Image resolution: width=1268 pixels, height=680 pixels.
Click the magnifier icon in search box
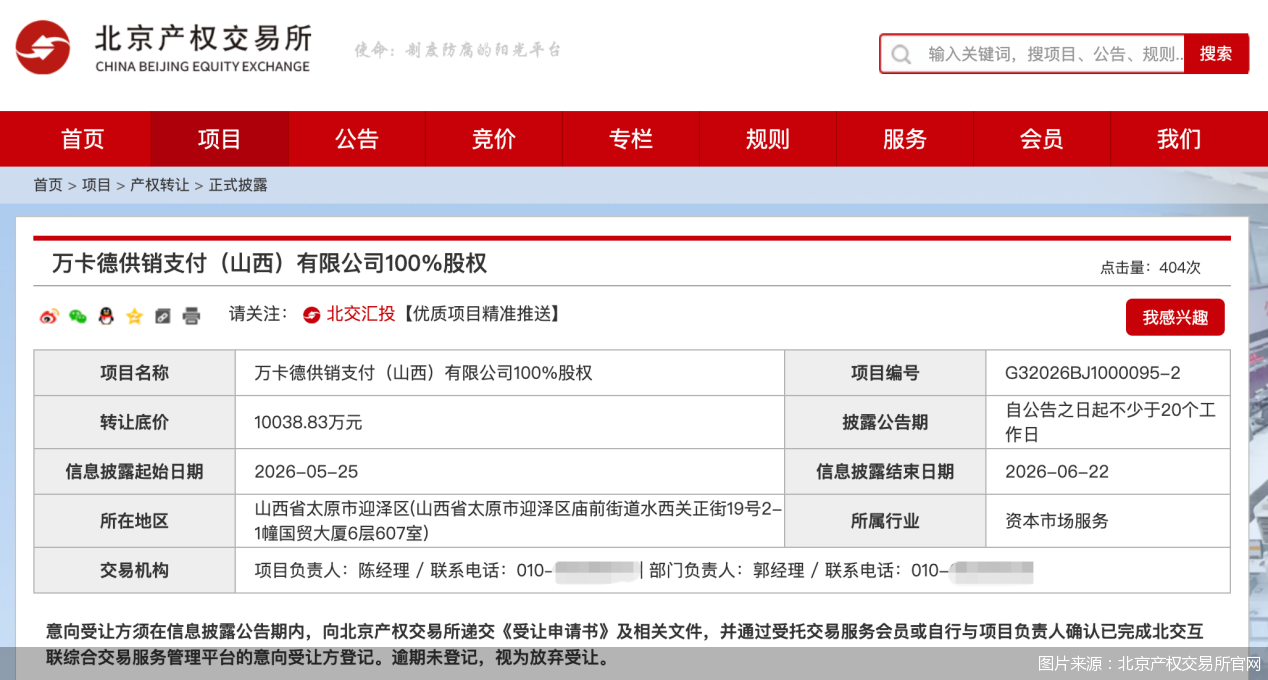point(901,54)
